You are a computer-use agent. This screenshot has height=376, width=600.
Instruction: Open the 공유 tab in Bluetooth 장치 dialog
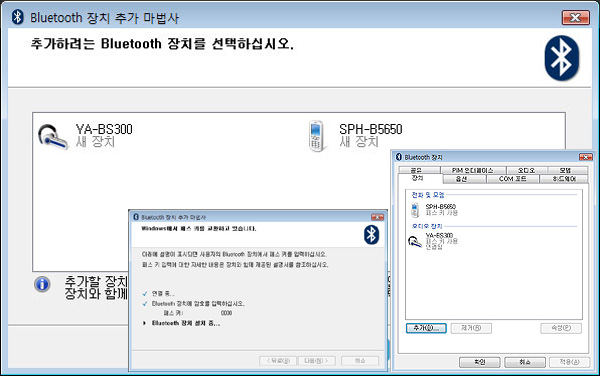[419, 170]
